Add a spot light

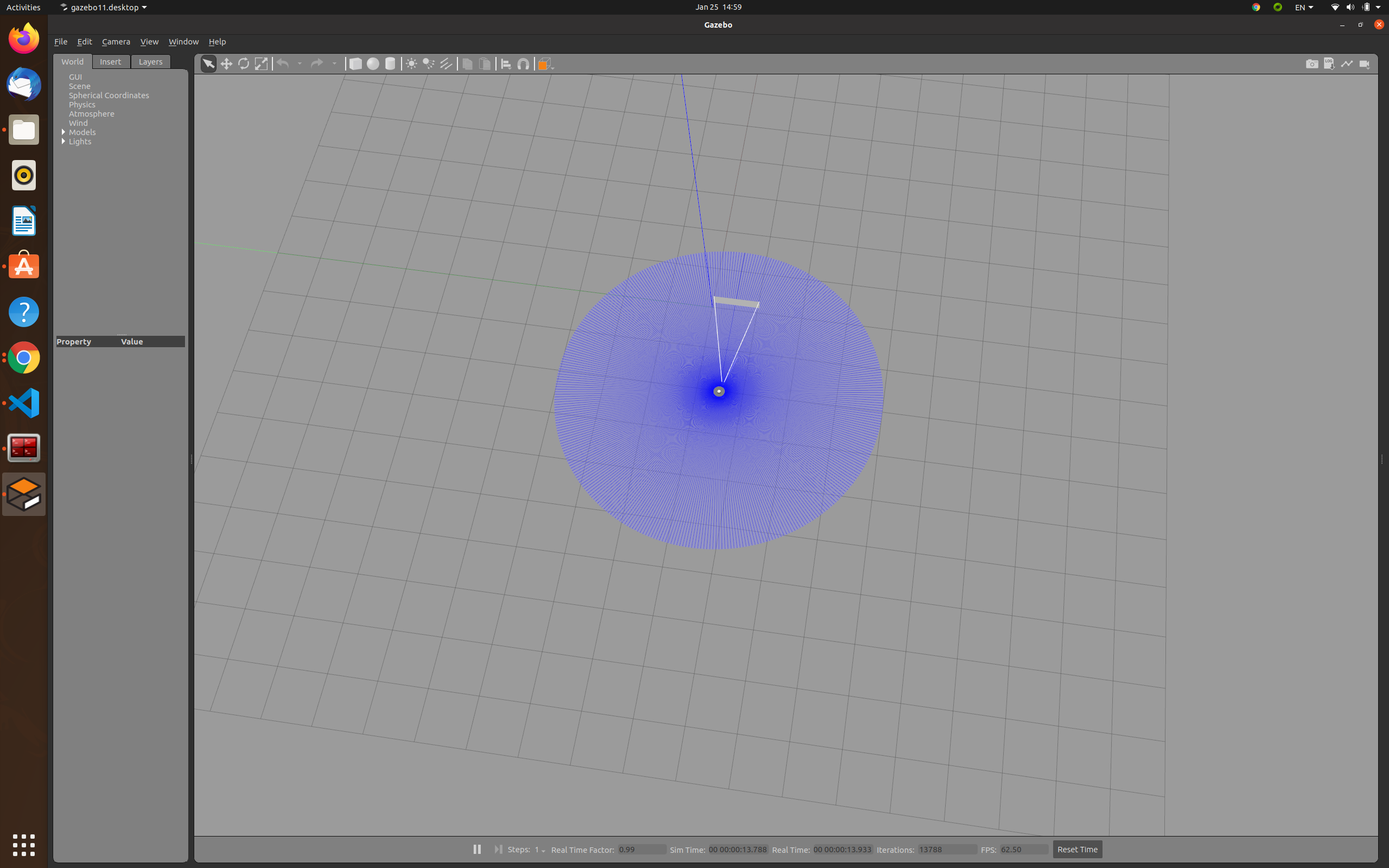428,63
